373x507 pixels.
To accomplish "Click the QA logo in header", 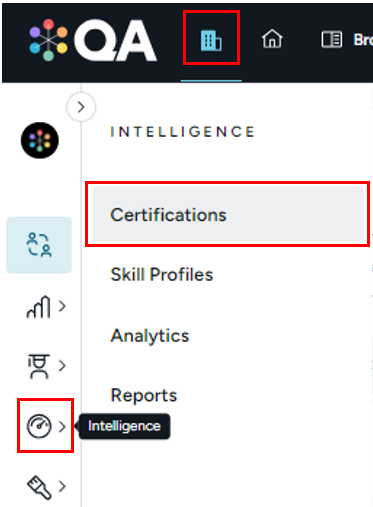I will [93, 40].
